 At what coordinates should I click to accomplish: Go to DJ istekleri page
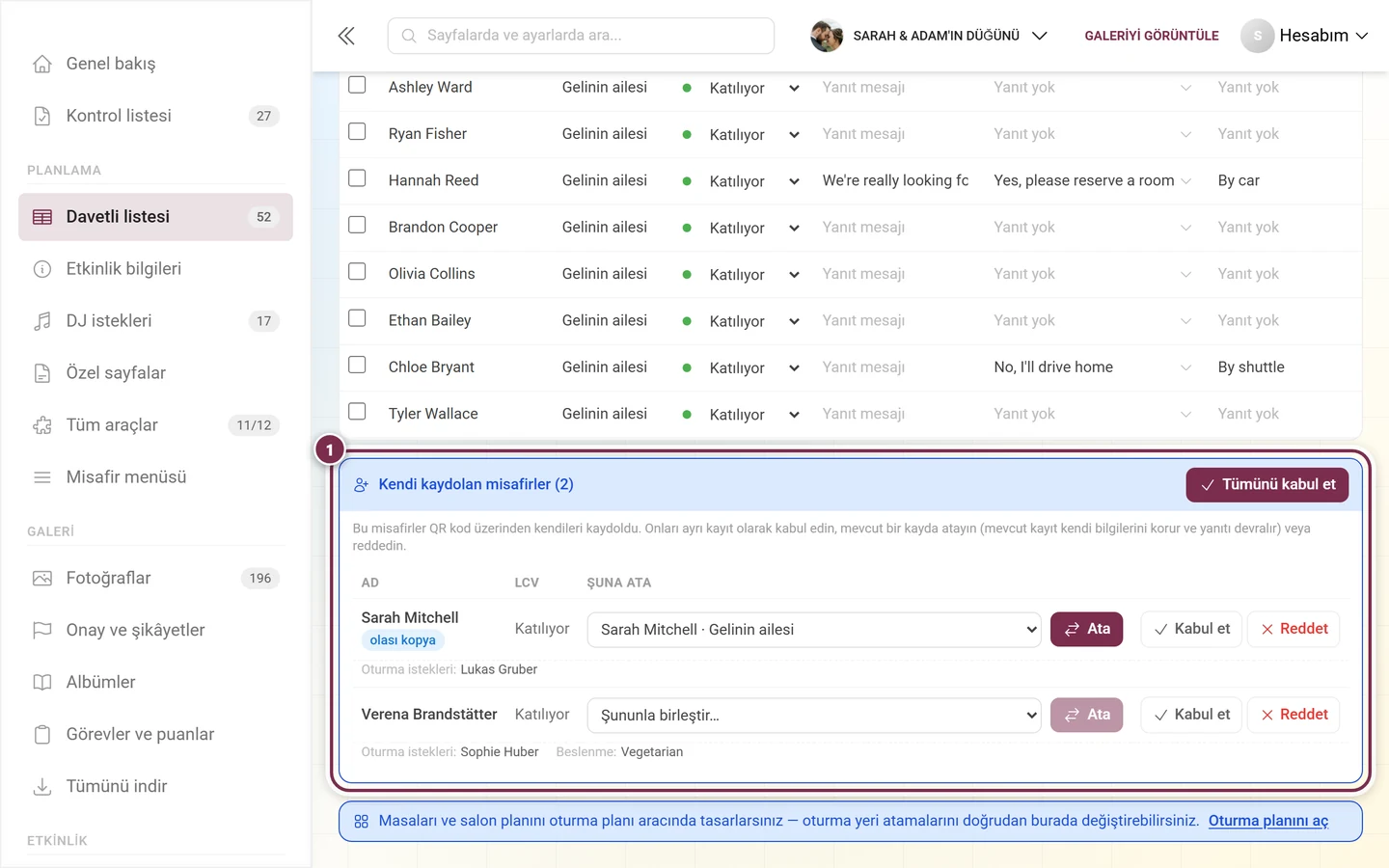pos(155,321)
